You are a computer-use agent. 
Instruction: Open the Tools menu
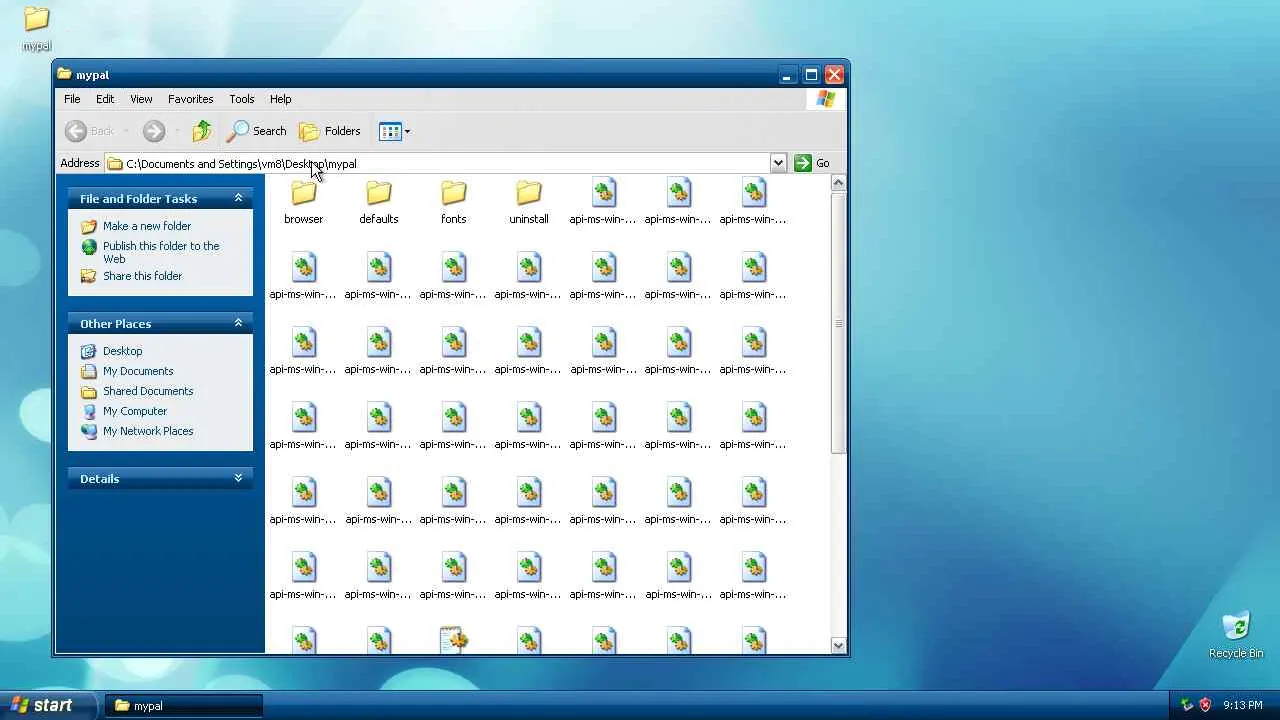pyautogui.click(x=242, y=99)
